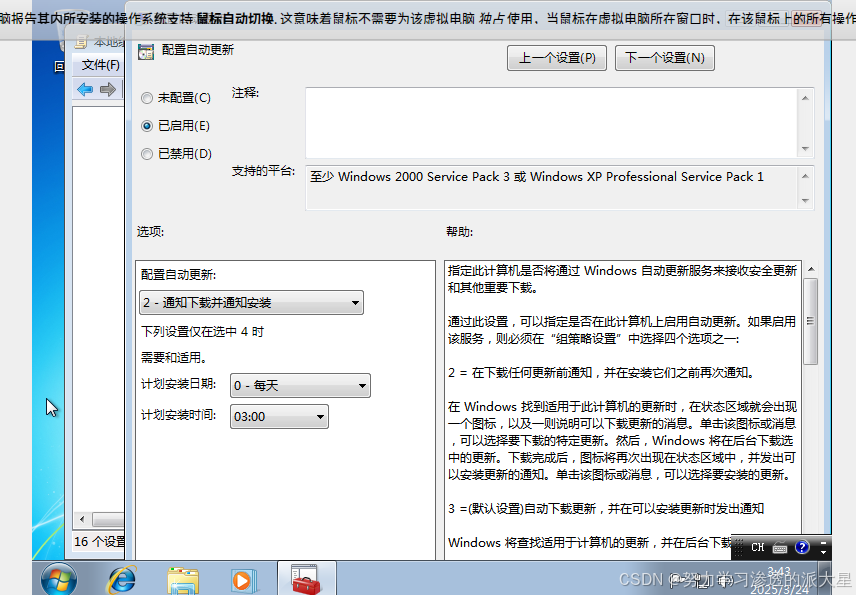Click the 下一个设置(N) button
This screenshot has width=856, height=595.
click(x=665, y=58)
